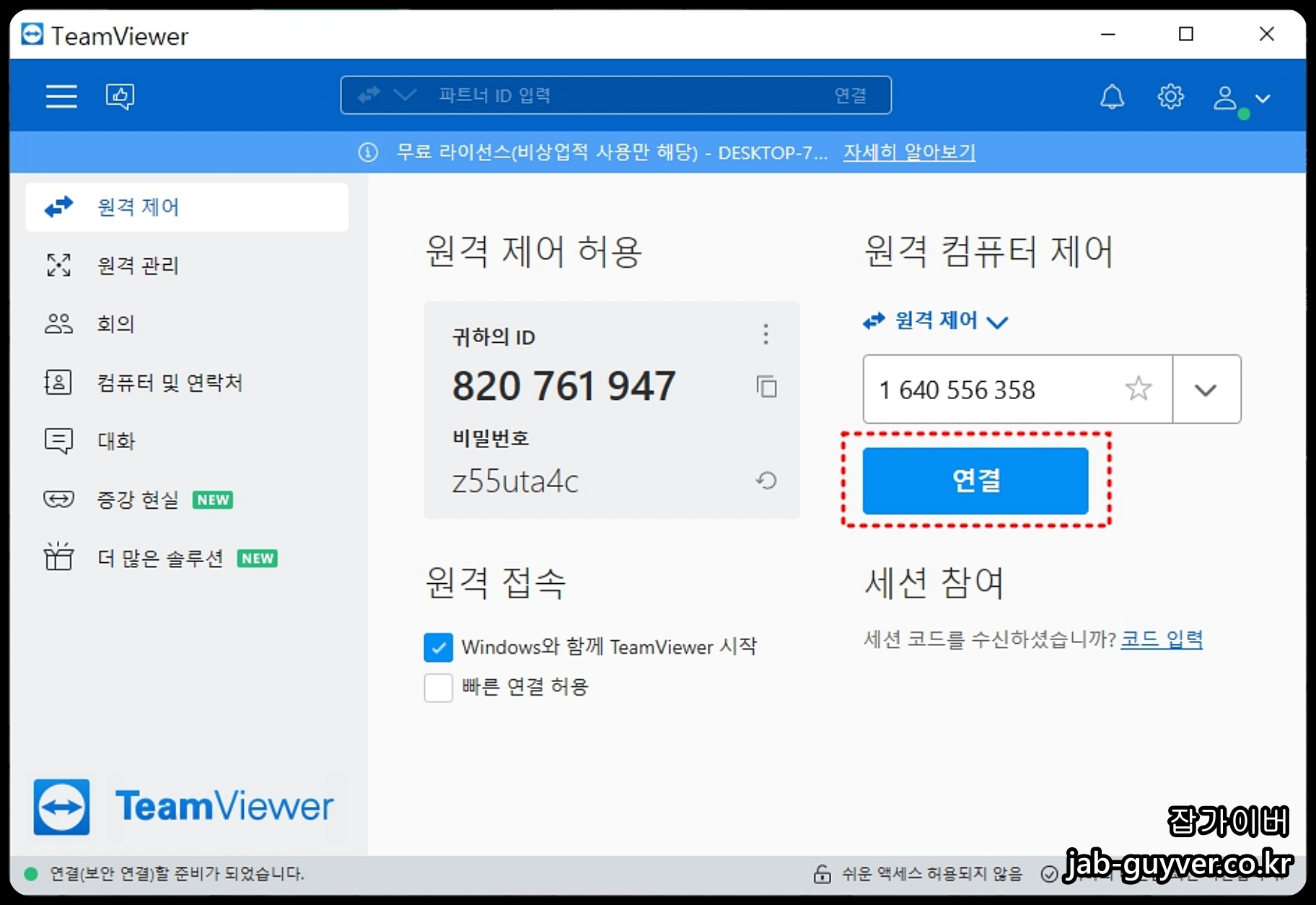Expand the 원격 제어 connection mode dropdown
Screen dimensions: 1316x905
999,322
